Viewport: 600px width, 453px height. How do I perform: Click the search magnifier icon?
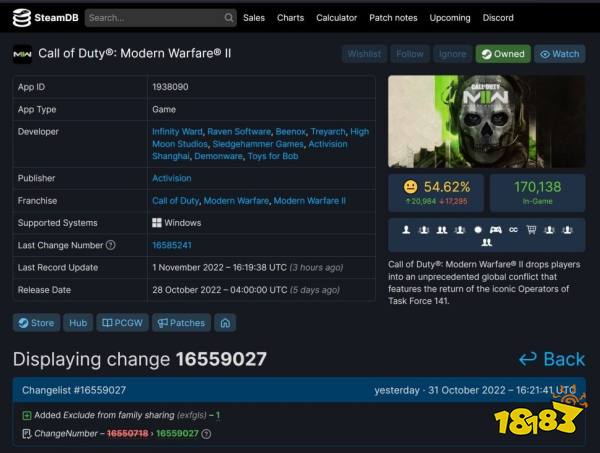pos(228,18)
